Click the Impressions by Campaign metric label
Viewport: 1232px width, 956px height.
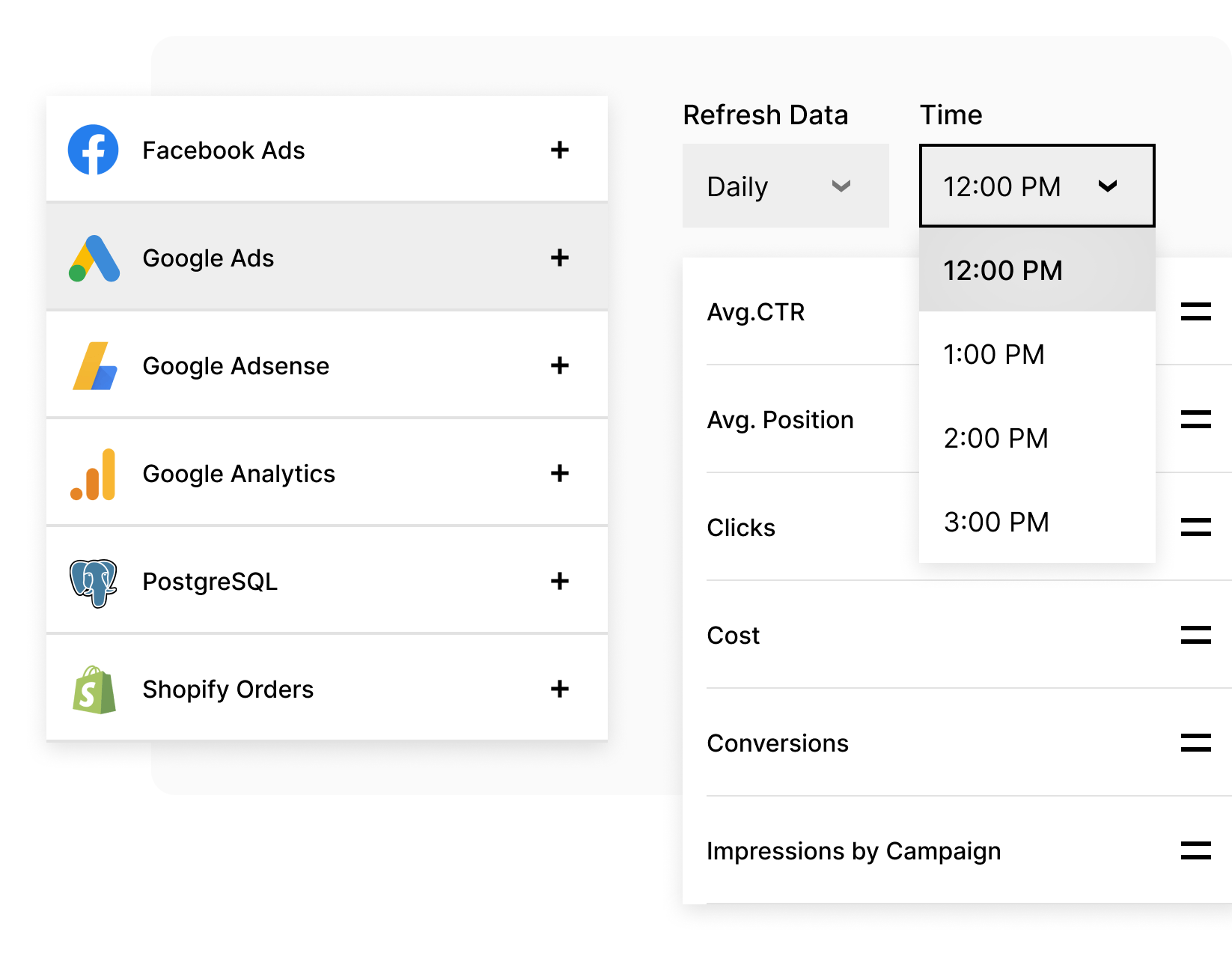click(854, 851)
